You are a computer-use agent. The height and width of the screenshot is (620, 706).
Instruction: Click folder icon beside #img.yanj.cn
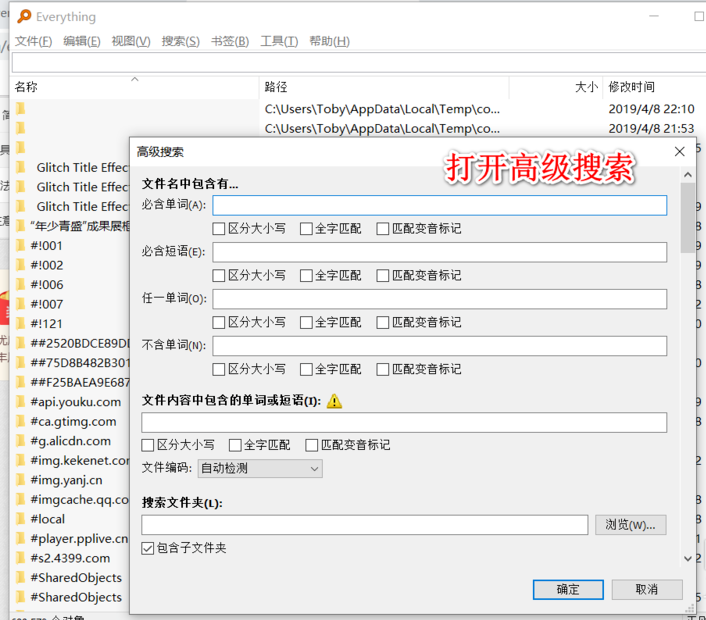tap(20, 480)
